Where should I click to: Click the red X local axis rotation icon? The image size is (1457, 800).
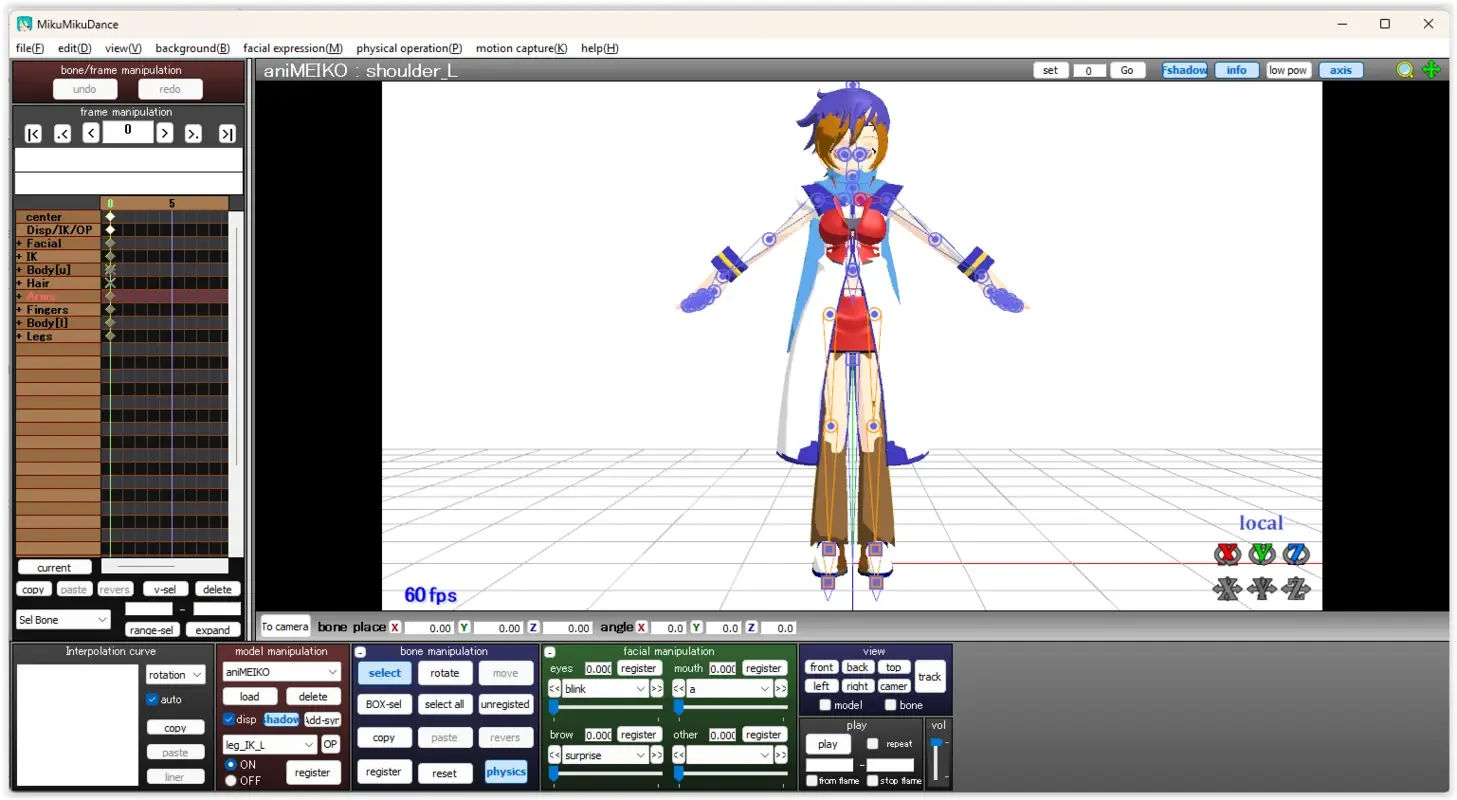tap(1227, 553)
